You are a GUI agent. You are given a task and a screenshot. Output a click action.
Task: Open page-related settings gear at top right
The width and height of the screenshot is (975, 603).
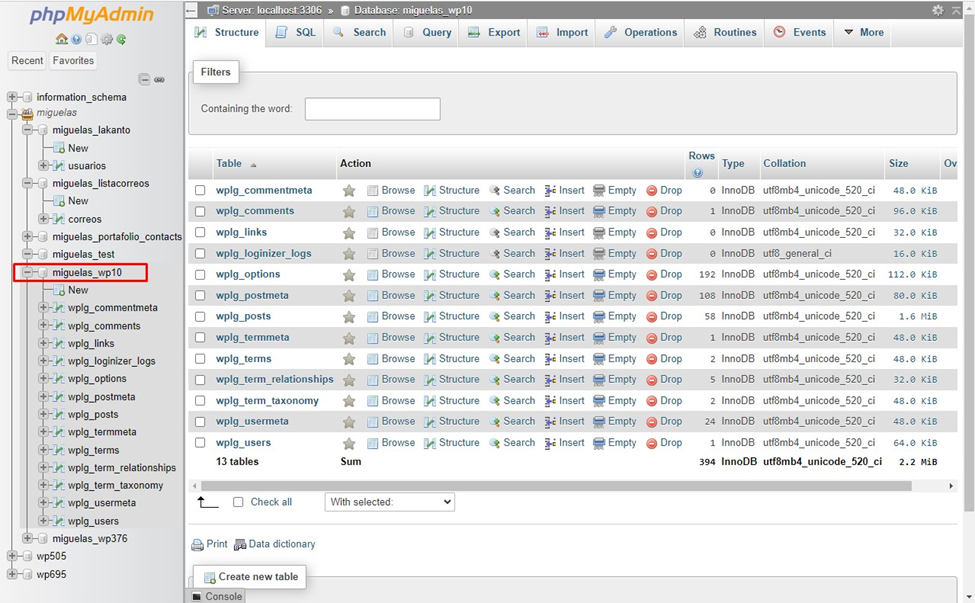click(938, 10)
